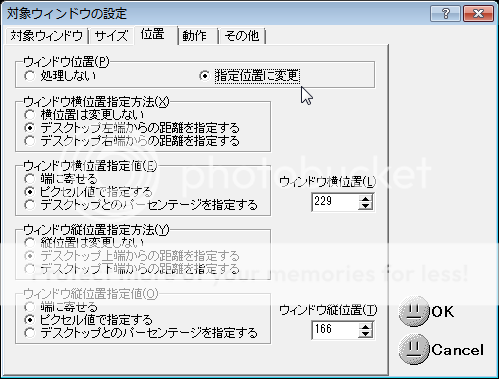Select ピクセル値で指定する under 横位置指定値
499x379 pixels.
88,192
